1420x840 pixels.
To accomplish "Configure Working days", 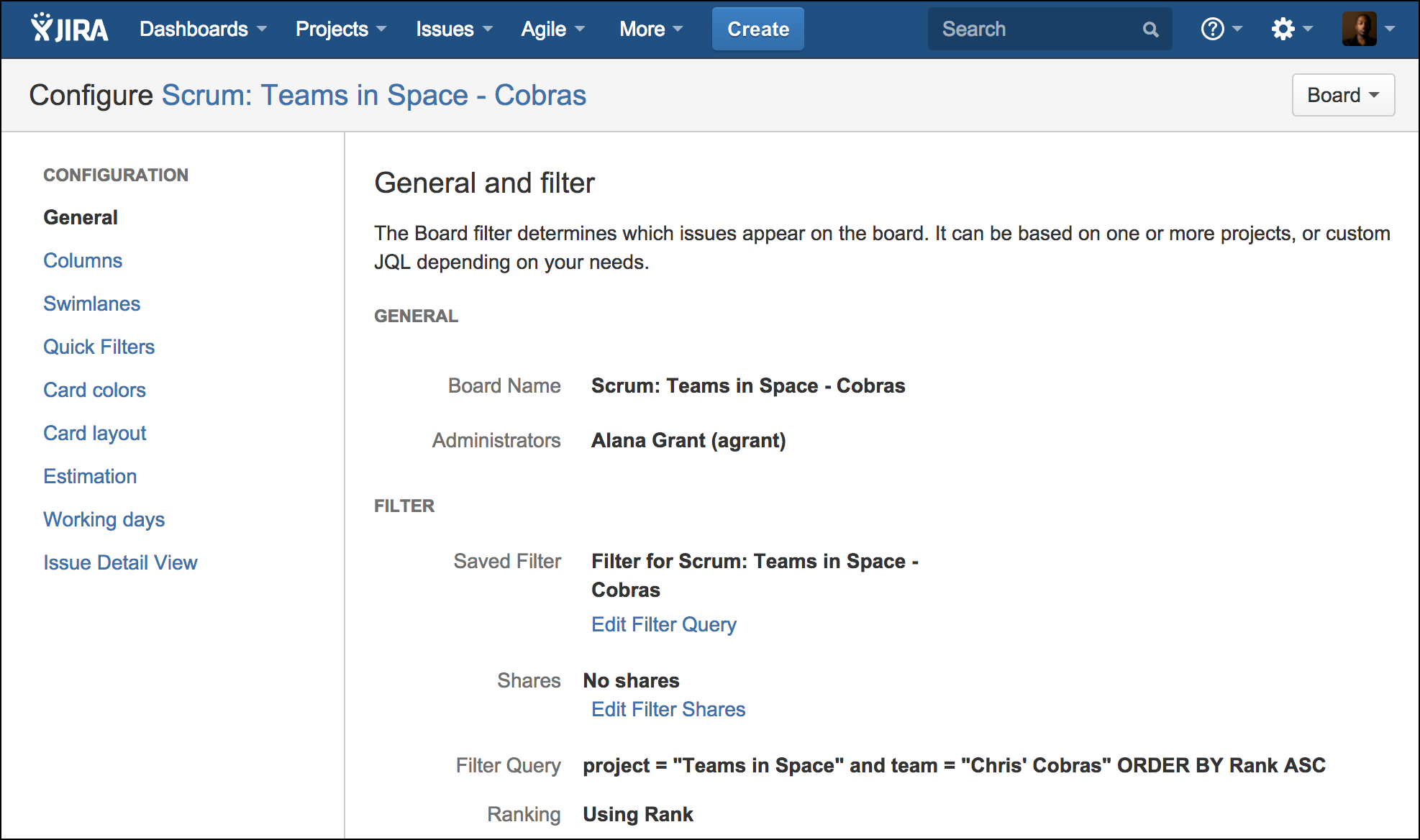I will pyautogui.click(x=104, y=519).
